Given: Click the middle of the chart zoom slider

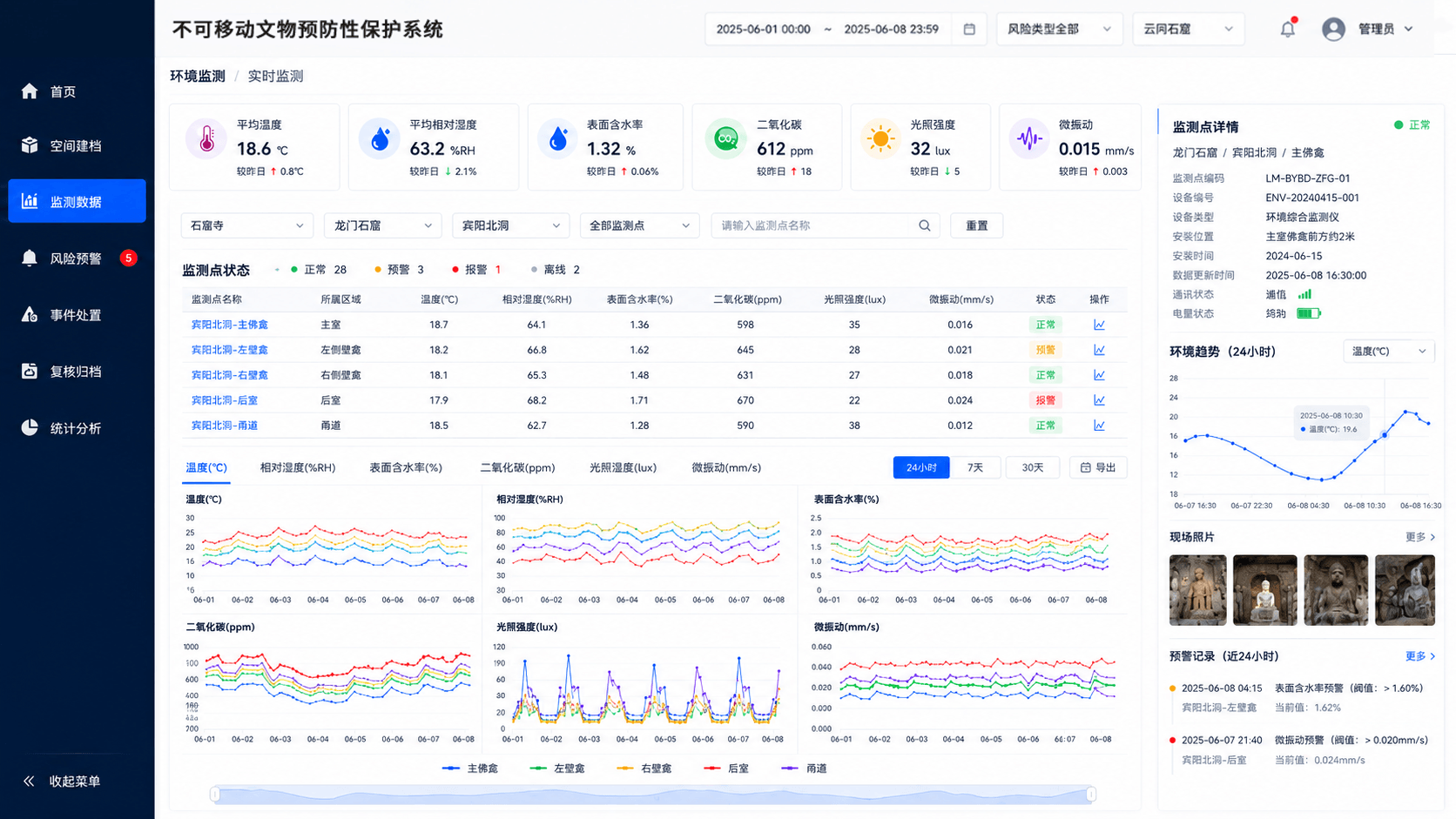Looking at the screenshot, I should click(653, 794).
